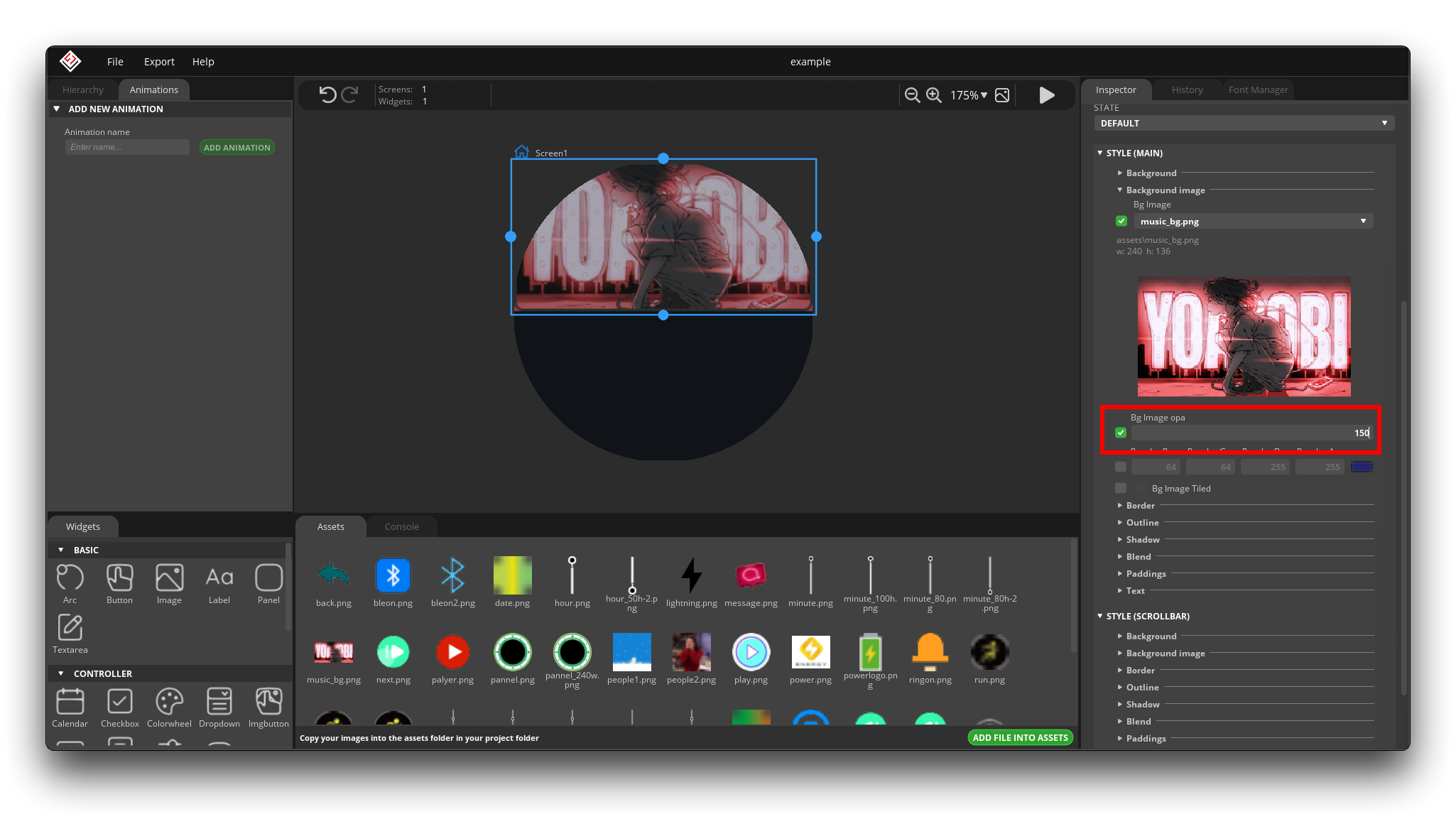Viewport: 1456px width, 819px height.
Task: Click the redo arrow icon
Action: (349, 94)
